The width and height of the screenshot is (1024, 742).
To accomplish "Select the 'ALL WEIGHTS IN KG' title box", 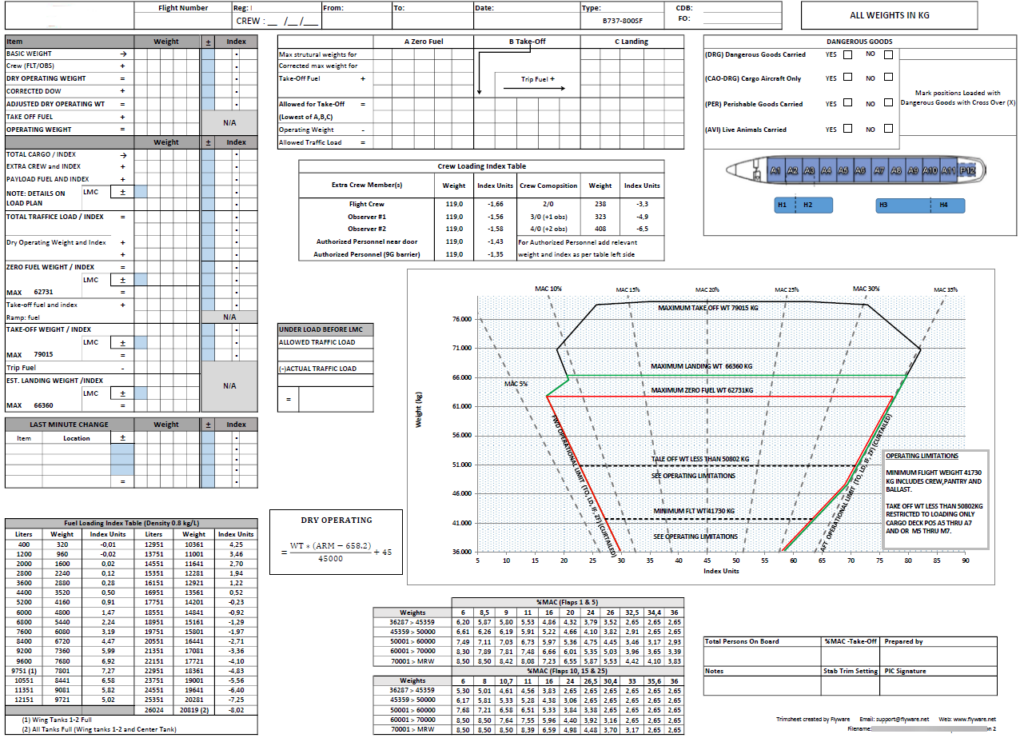I will point(889,15).
